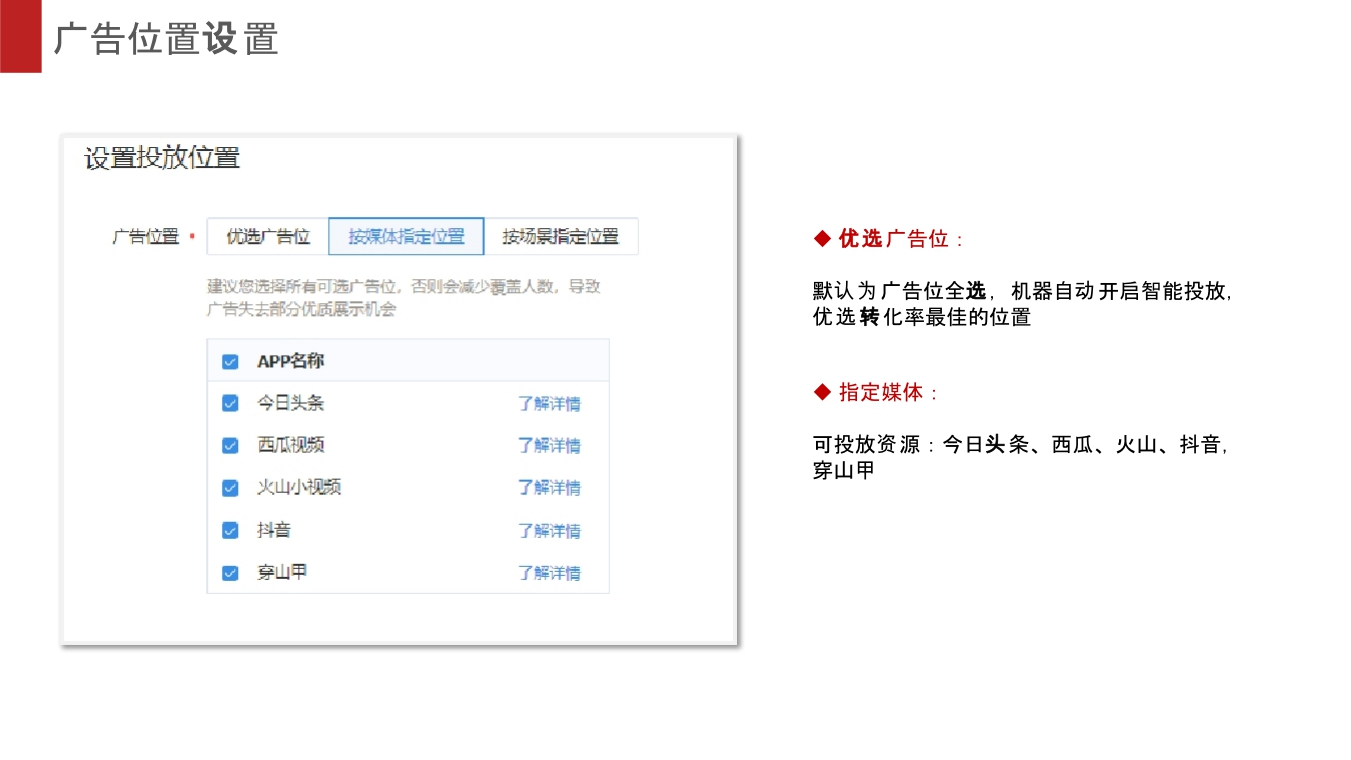Open 了解详情 link for 抖音
The image size is (1351, 760).
550,530
